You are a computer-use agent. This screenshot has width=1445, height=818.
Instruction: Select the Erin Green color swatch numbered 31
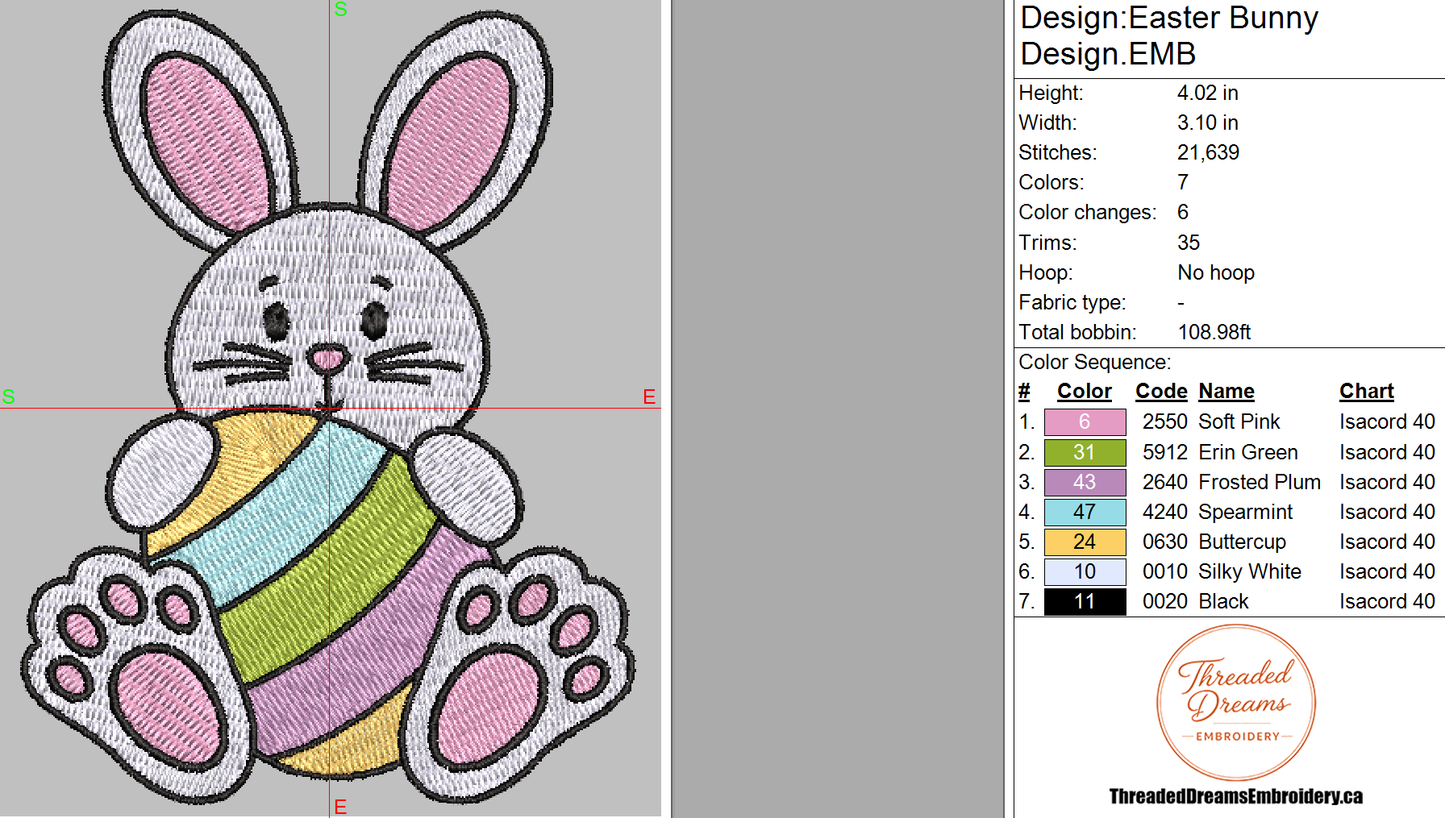[x=1085, y=452]
